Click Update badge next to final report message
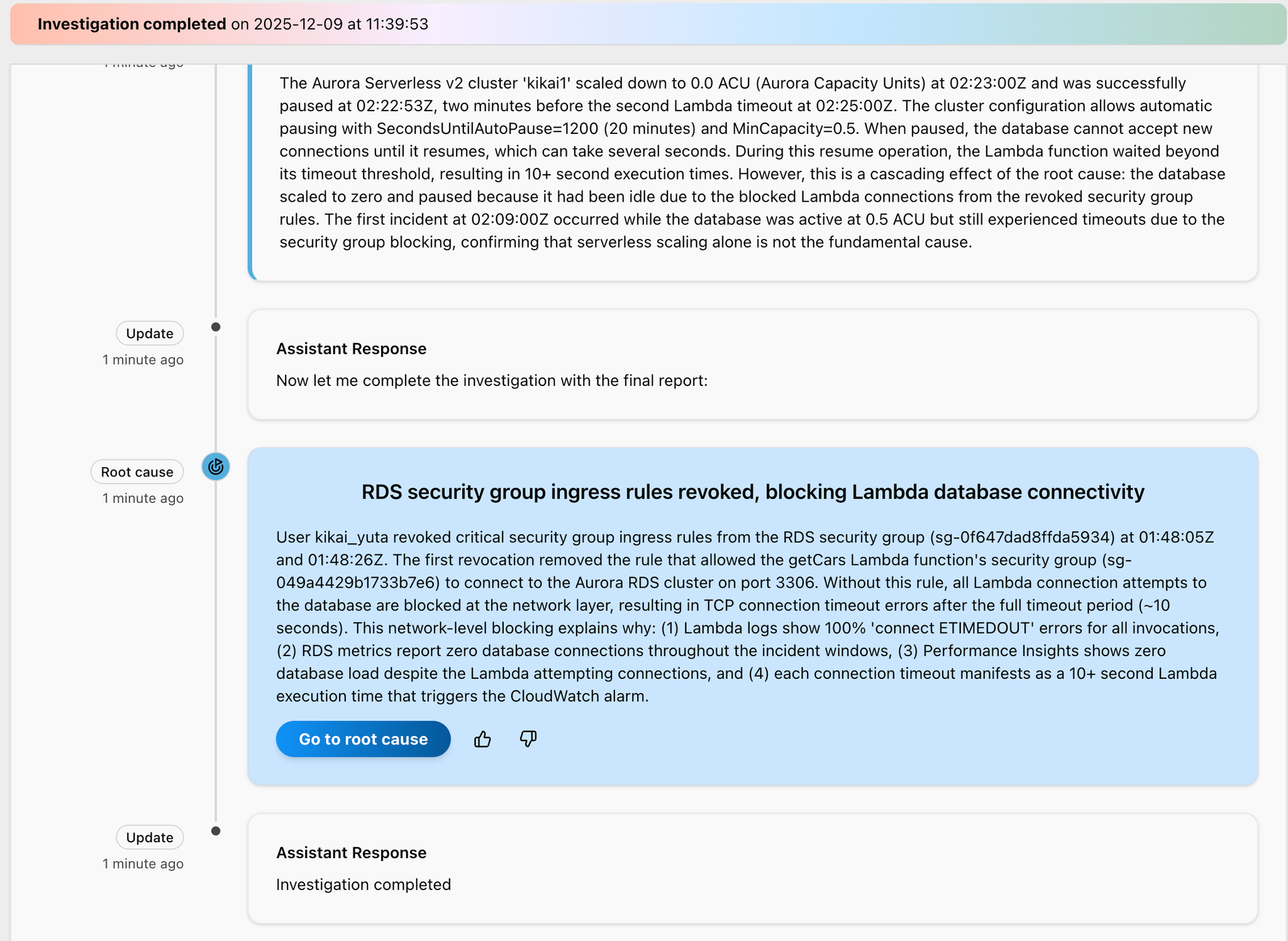This screenshot has width=1288, height=941. point(150,334)
